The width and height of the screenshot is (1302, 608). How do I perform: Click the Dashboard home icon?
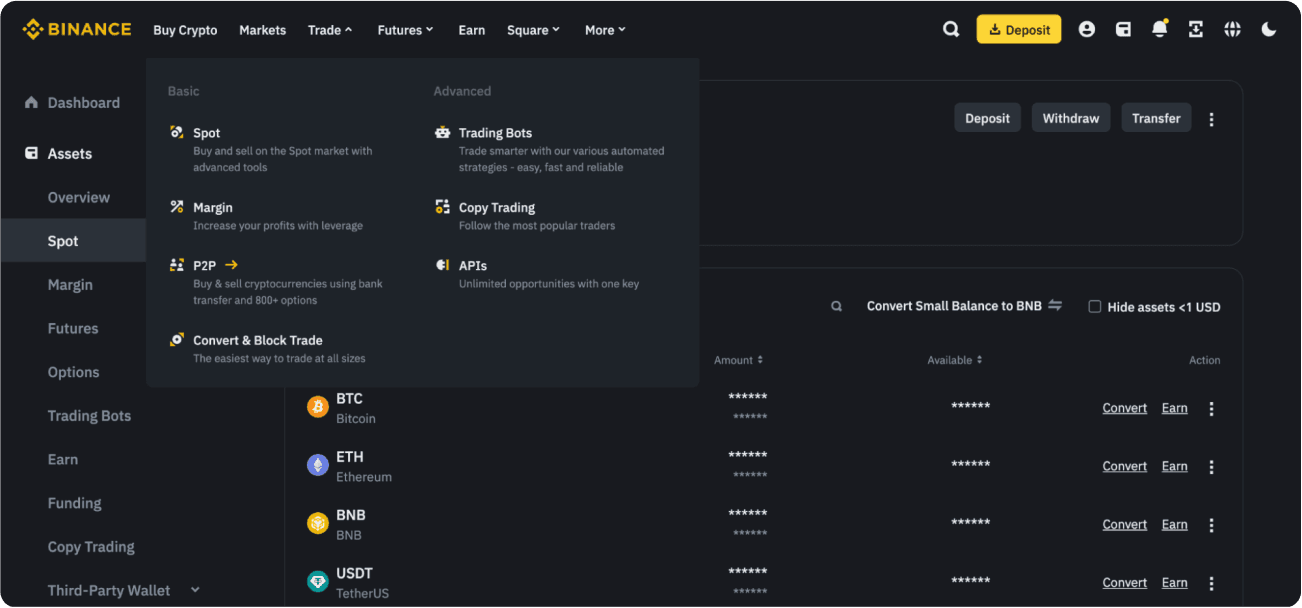pyautogui.click(x=31, y=102)
